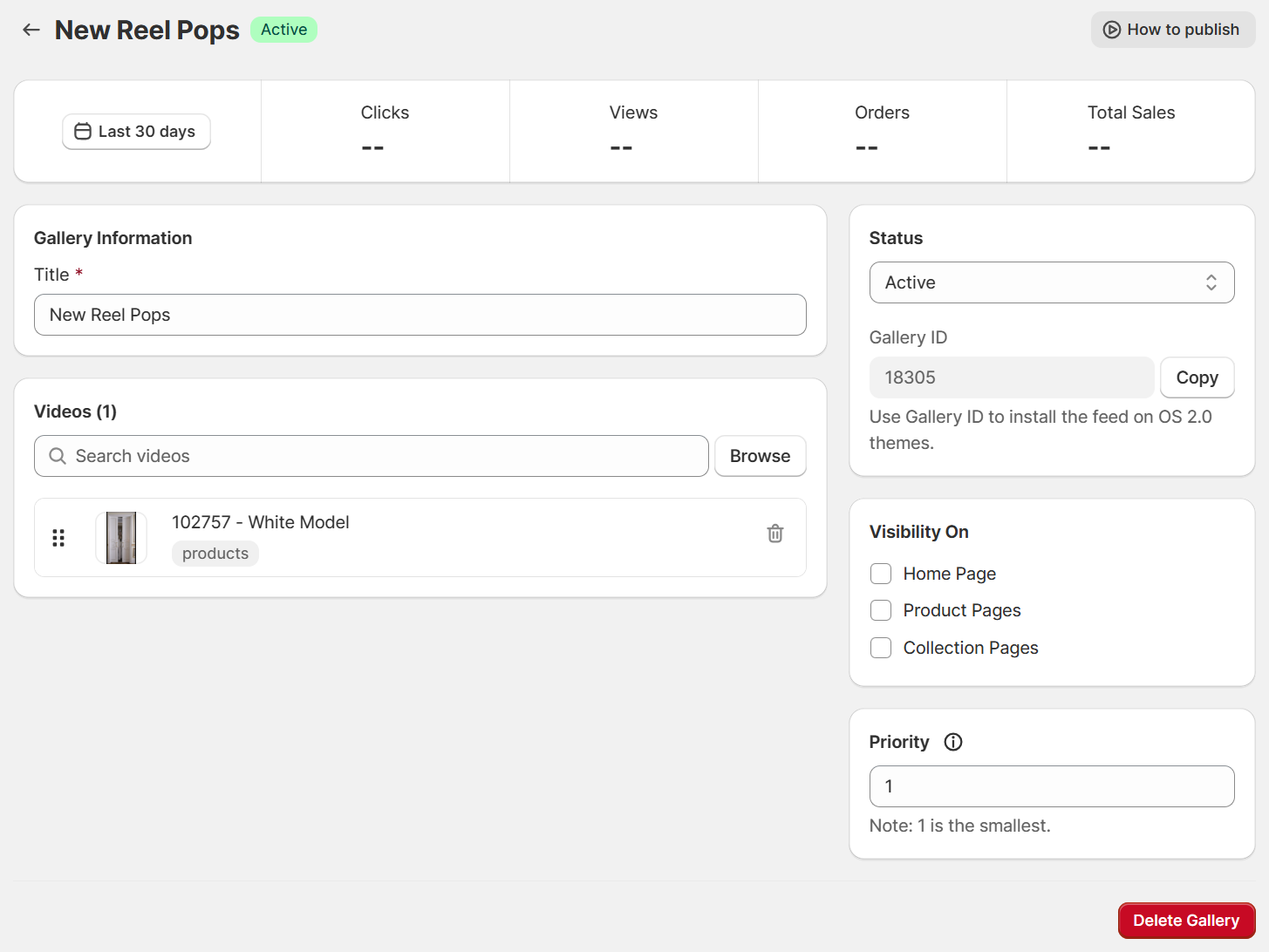Check the Collection Pages checkbox
Viewport: 1269px width, 952px height.
click(881, 648)
